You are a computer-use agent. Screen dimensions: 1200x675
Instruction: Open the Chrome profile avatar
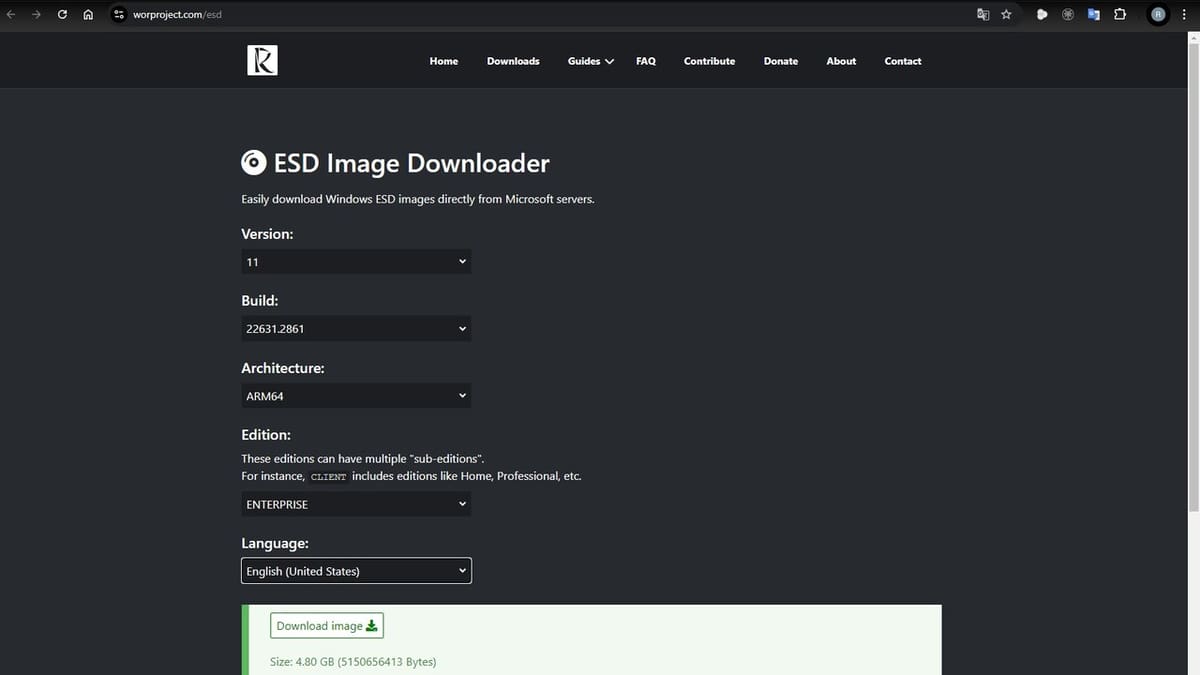[1159, 14]
